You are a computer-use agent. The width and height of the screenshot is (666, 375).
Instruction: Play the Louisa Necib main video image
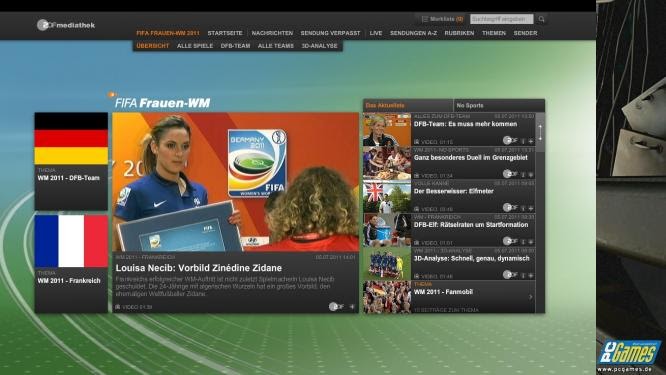point(236,182)
